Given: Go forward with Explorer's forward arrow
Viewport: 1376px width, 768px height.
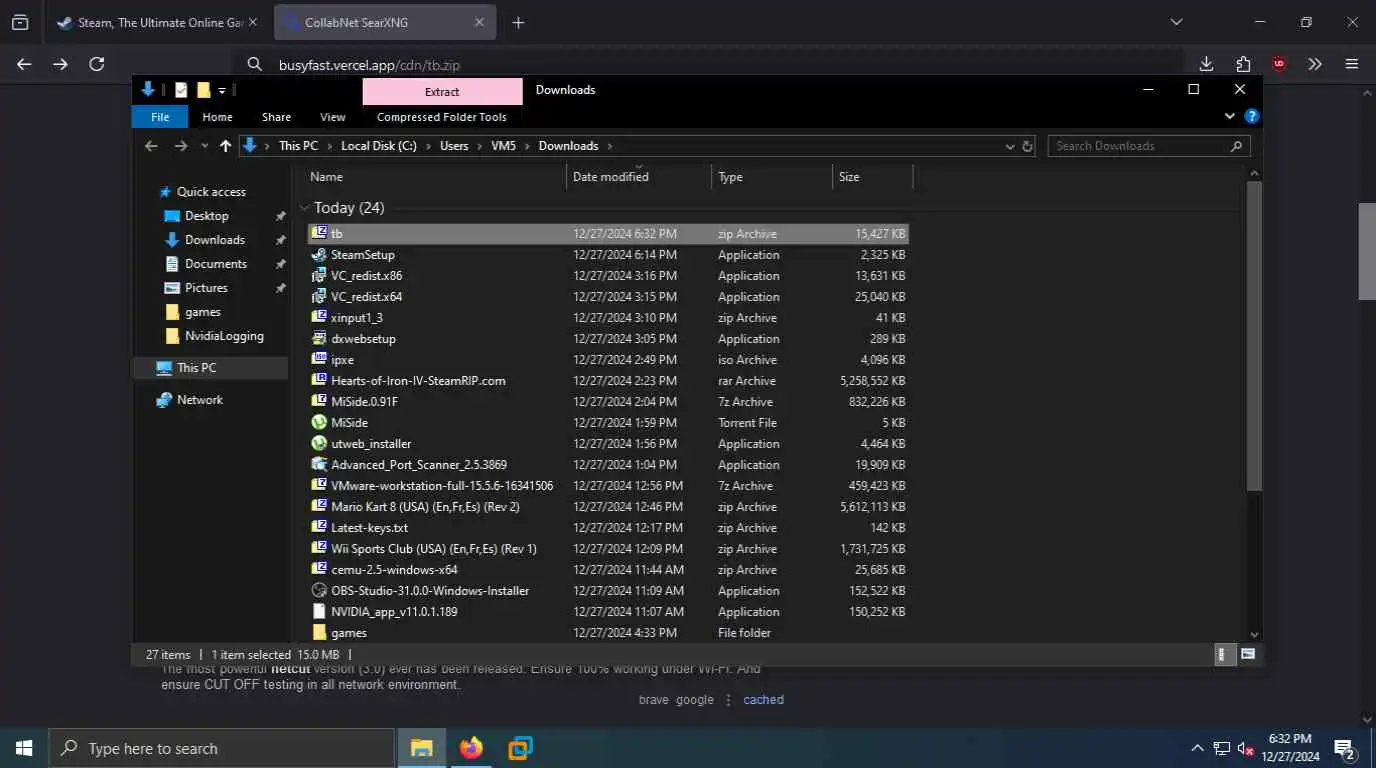Looking at the screenshot, I should pos(181,146).
